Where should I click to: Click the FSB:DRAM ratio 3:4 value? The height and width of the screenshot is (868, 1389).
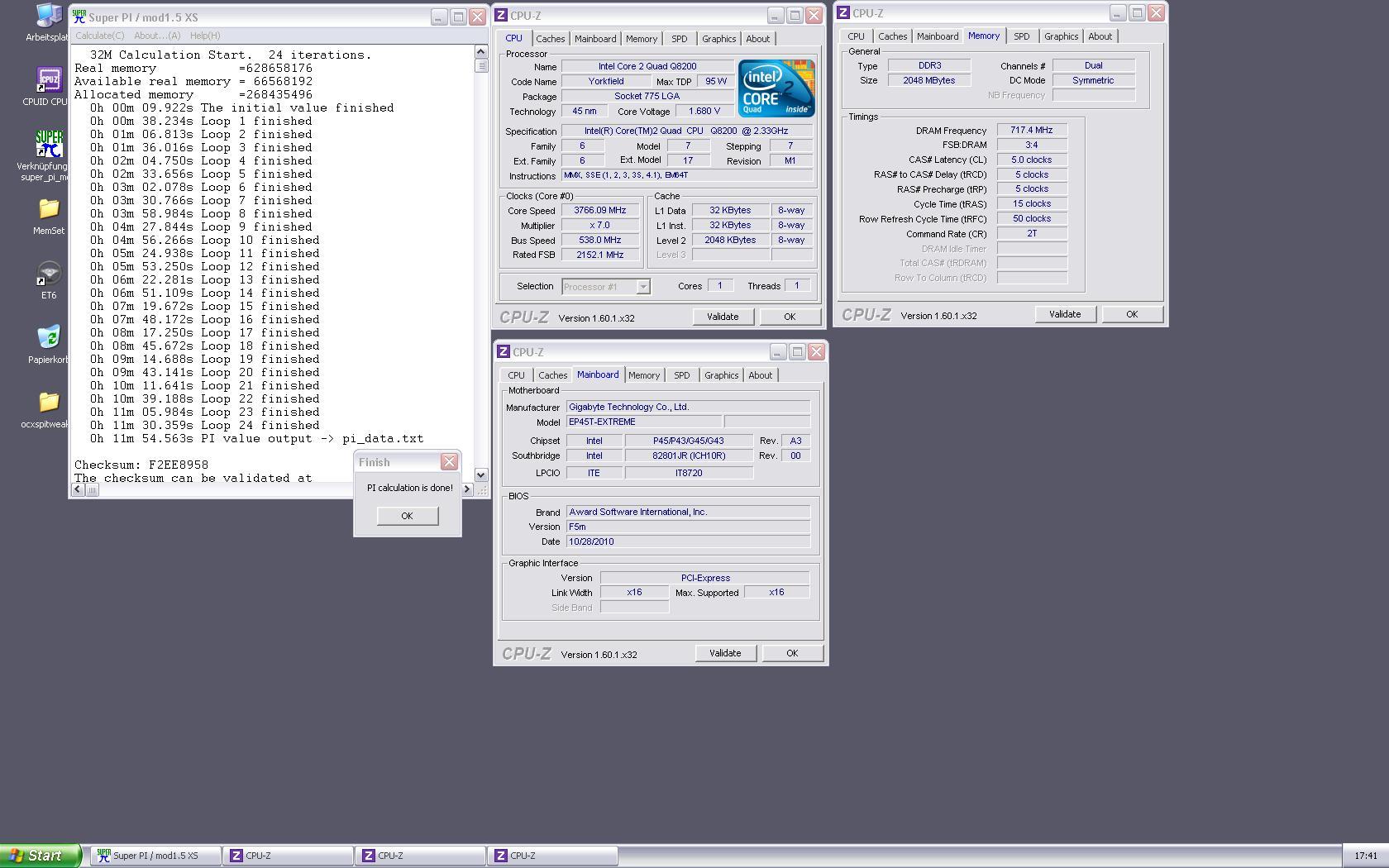1032,145
